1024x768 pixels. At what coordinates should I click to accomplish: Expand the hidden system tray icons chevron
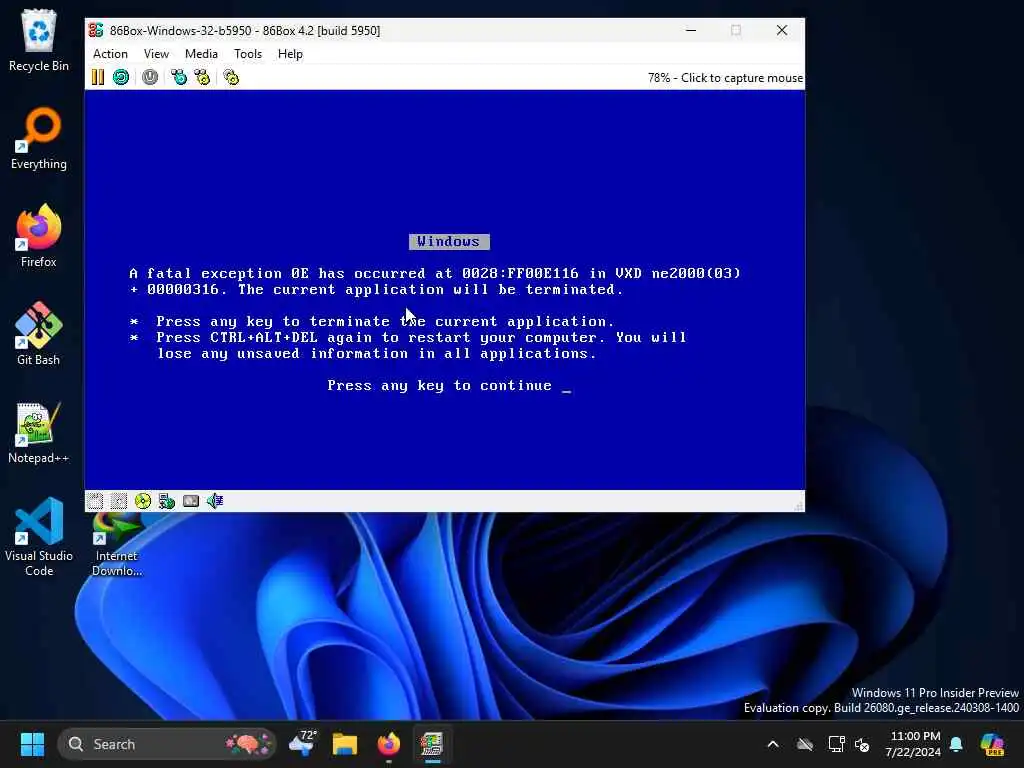pos(773,744)
